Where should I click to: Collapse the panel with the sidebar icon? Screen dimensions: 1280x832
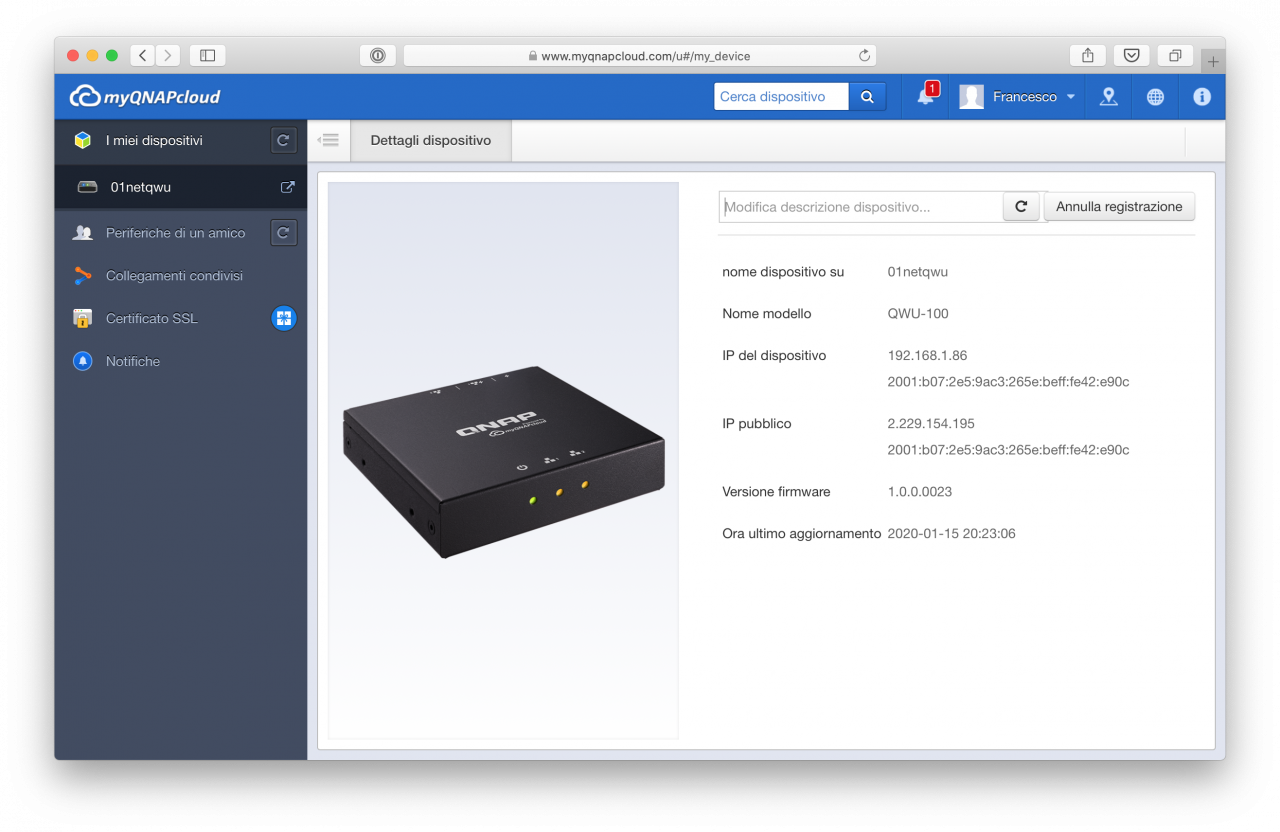pyautogui.click(x=328, y=140)
